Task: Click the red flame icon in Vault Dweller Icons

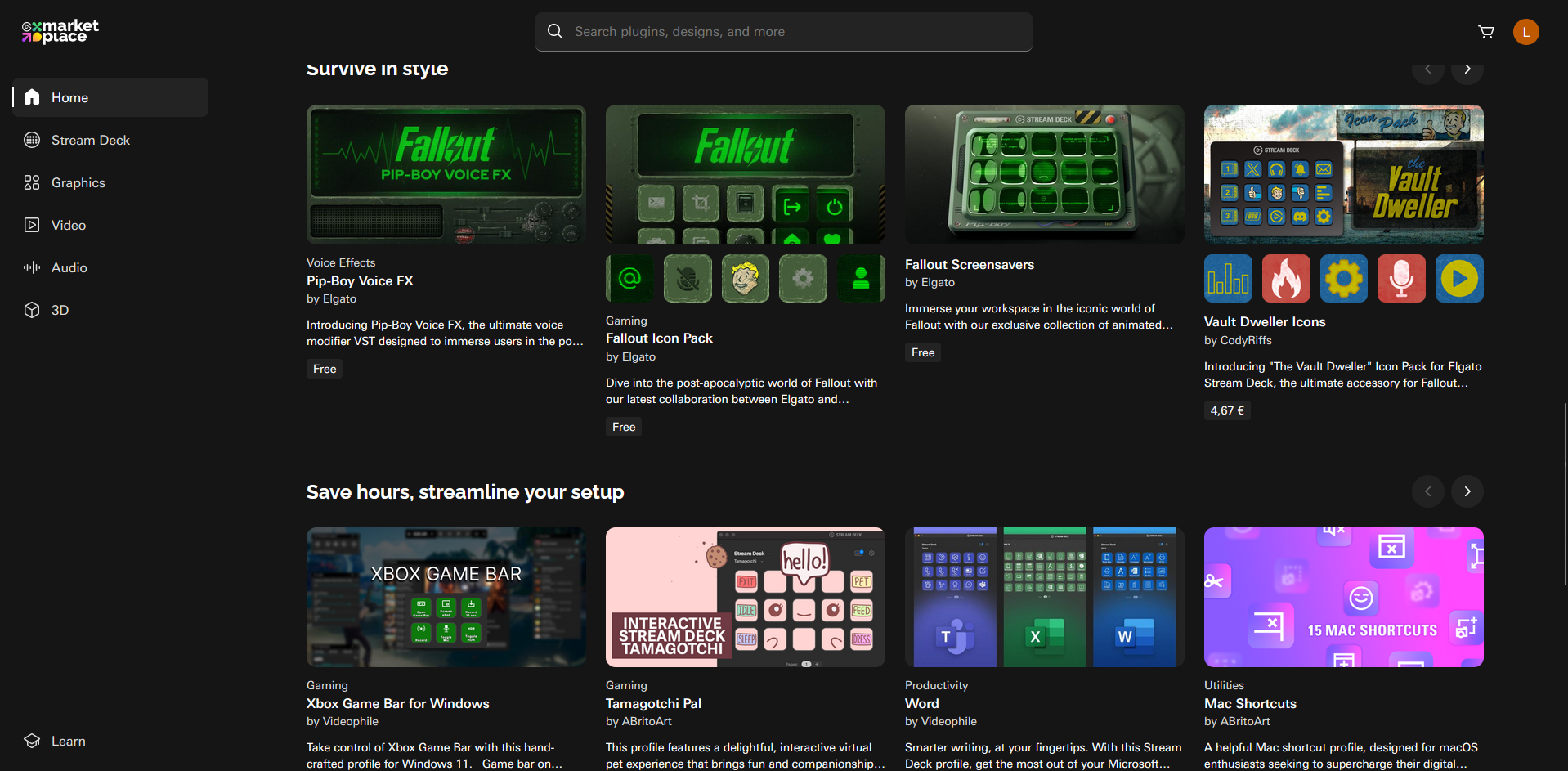Action: 1285,279
